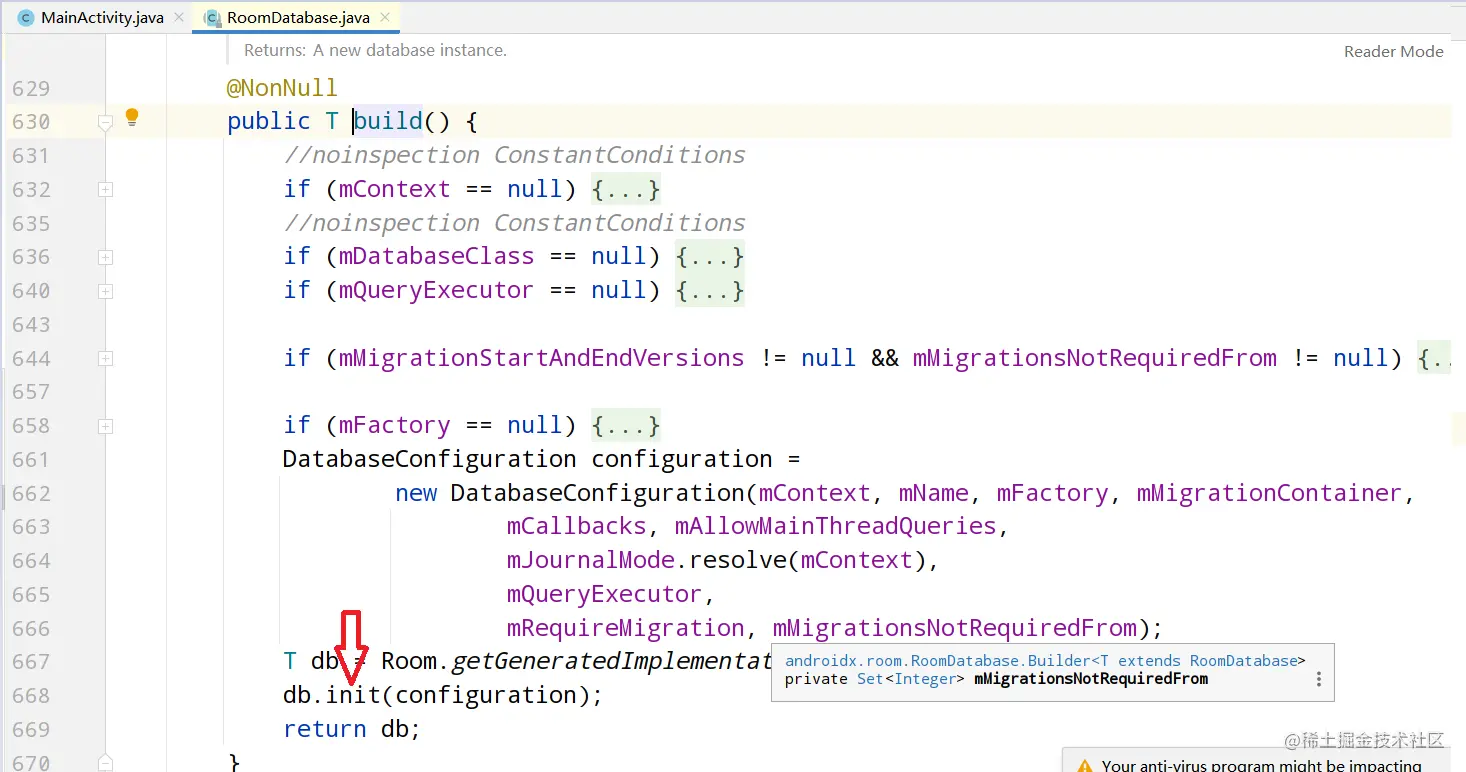Click warning icon in anti-virus notification
This screenshot has height=772, width=1466.
1084,765
